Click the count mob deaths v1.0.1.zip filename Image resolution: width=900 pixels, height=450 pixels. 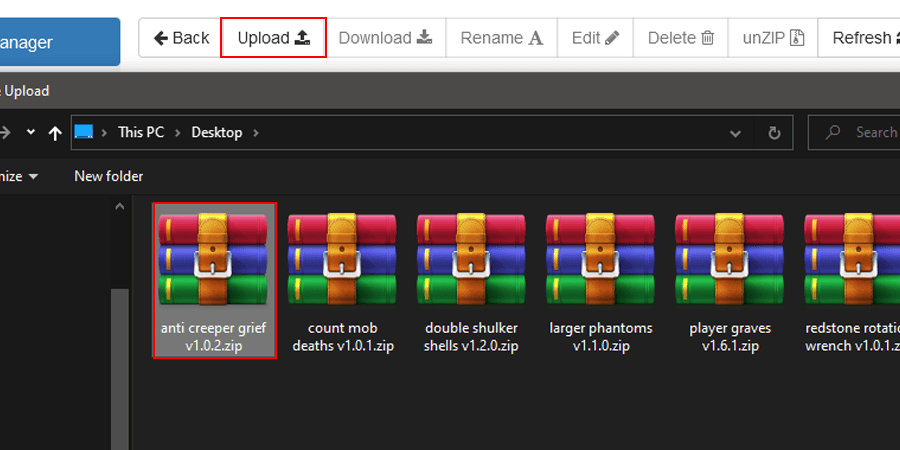pyautogui.click(x=343, y=338)
